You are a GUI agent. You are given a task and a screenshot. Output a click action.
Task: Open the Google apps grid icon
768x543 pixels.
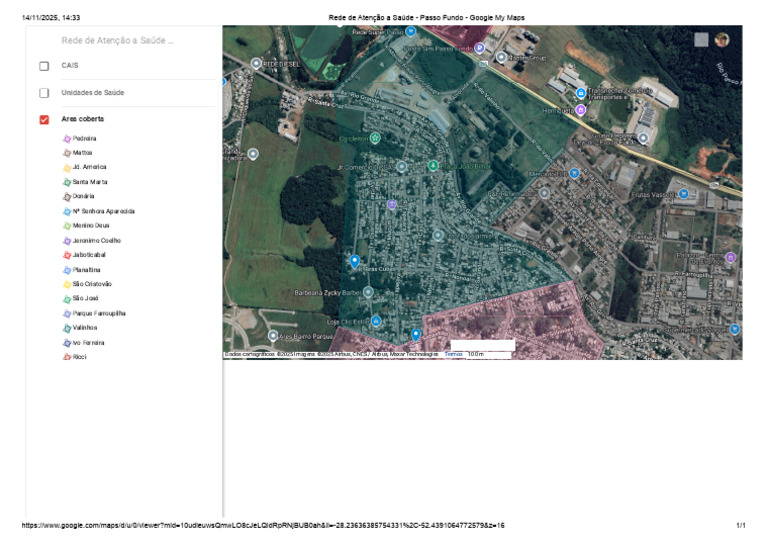tap(701, 40)
